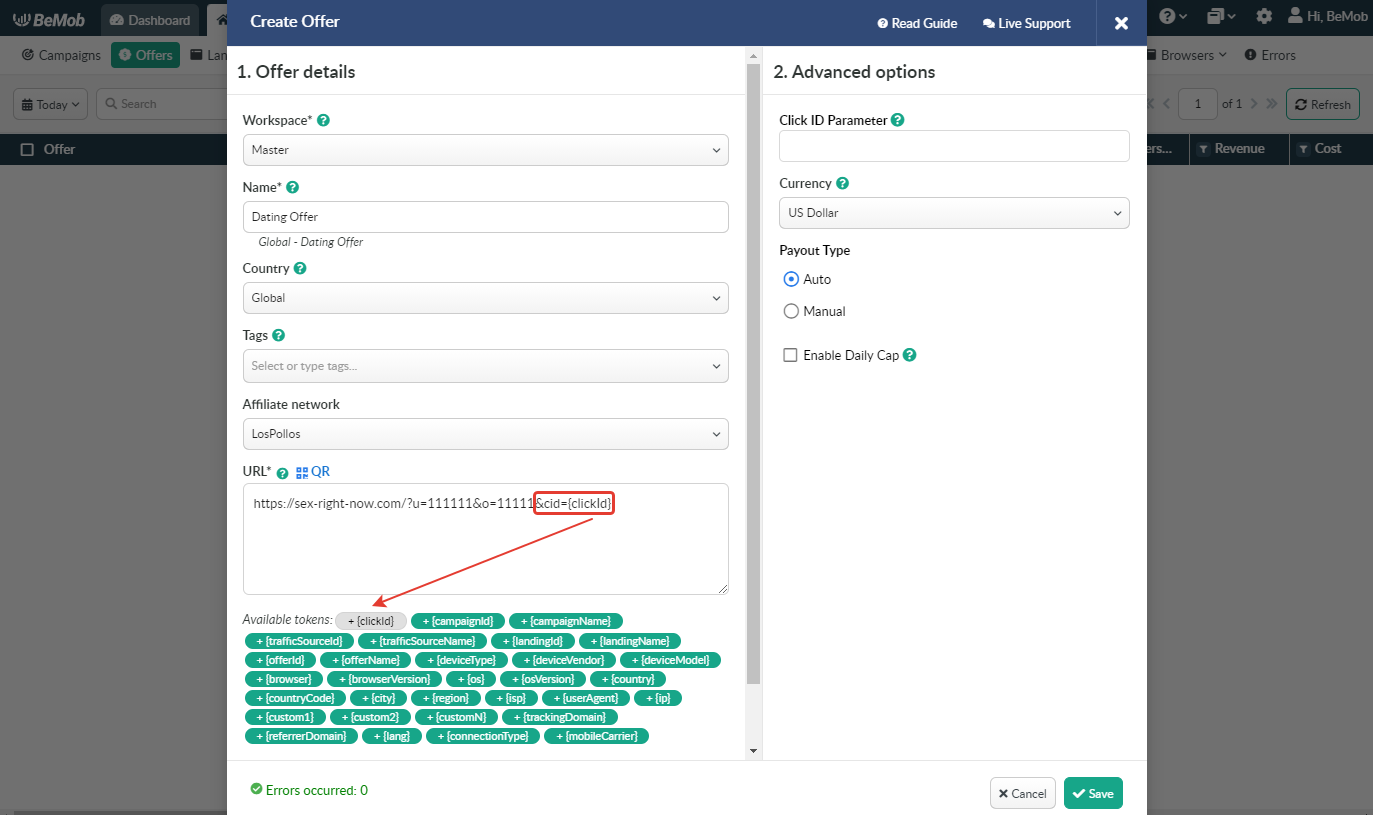The width and height of the screenshot is (1373, 815).
Task: Click the help icon next to Workspace
Action: pyautogui.click(x=323, y=120)
